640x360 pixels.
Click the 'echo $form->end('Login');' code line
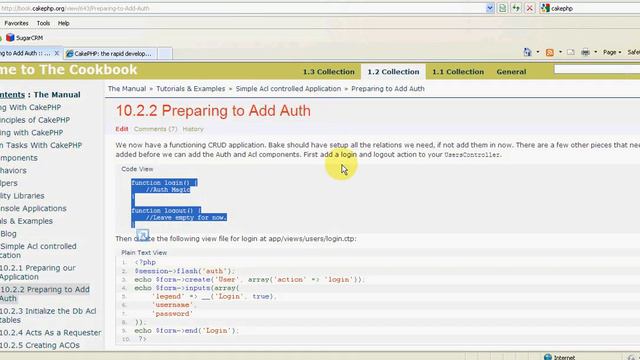click(x=187, y=331)
